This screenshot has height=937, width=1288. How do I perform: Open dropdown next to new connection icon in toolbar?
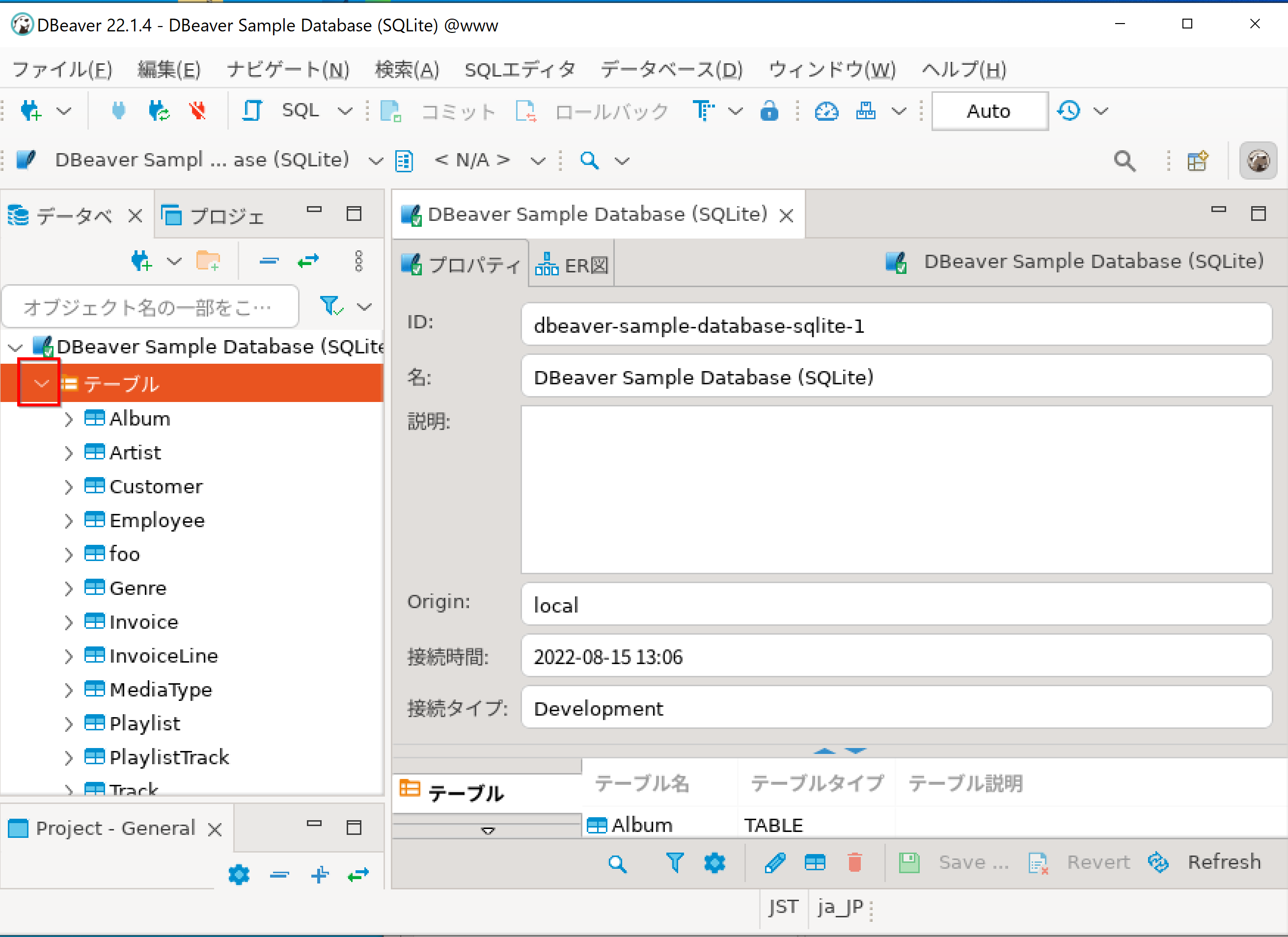click(x=64, y=110)
